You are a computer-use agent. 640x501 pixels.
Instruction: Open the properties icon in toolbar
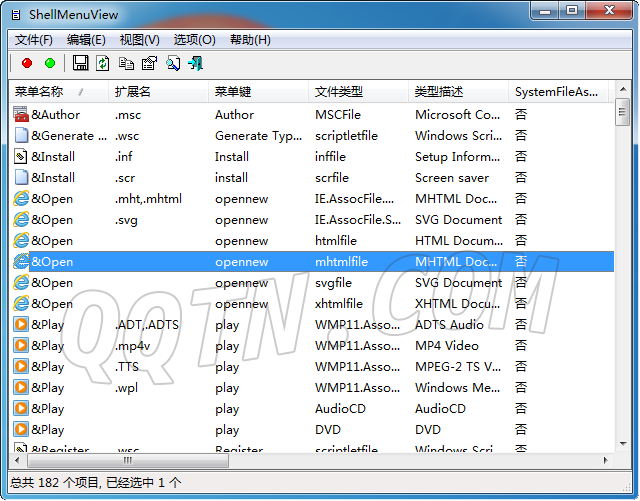point(149,63)
